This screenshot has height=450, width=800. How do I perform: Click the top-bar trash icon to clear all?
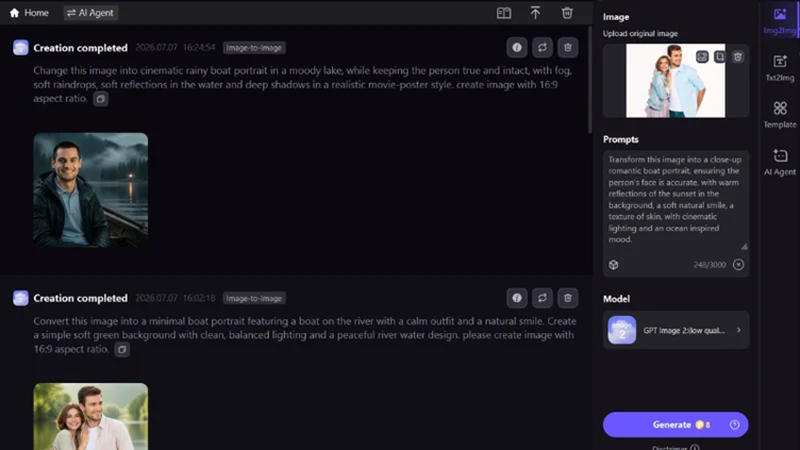point(567,13)
